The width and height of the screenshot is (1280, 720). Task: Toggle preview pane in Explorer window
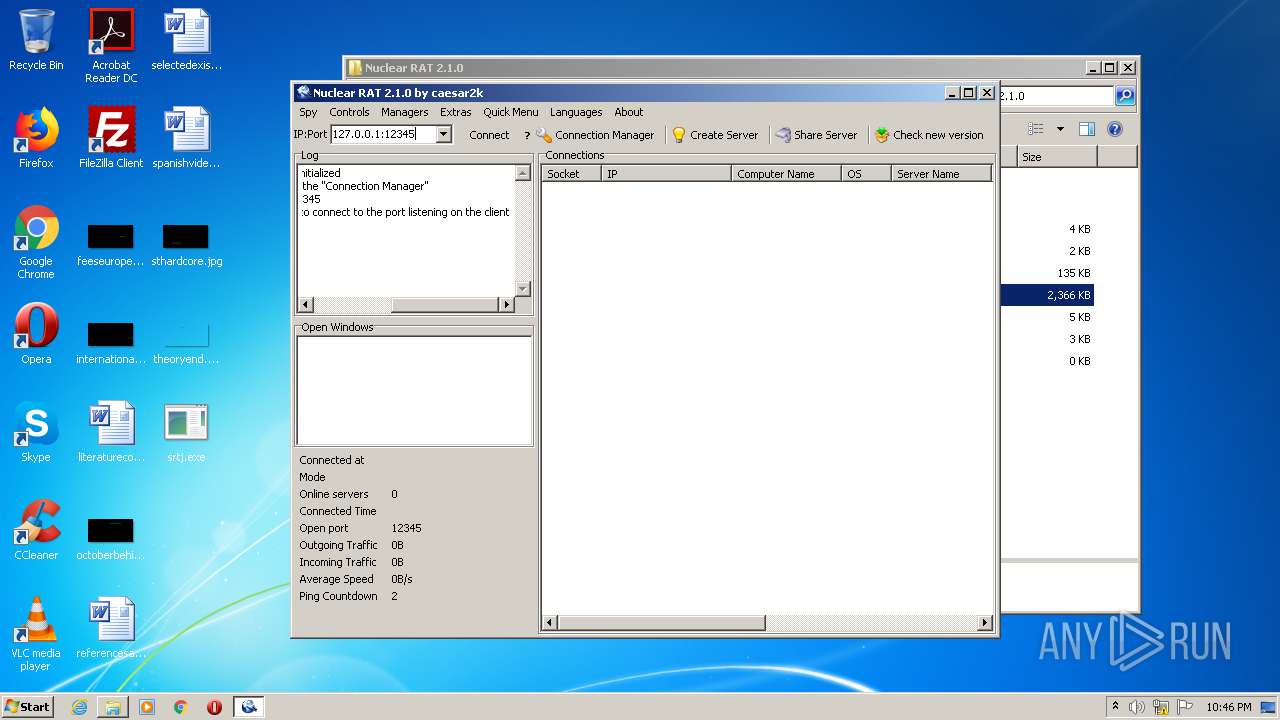point(1087,129)
